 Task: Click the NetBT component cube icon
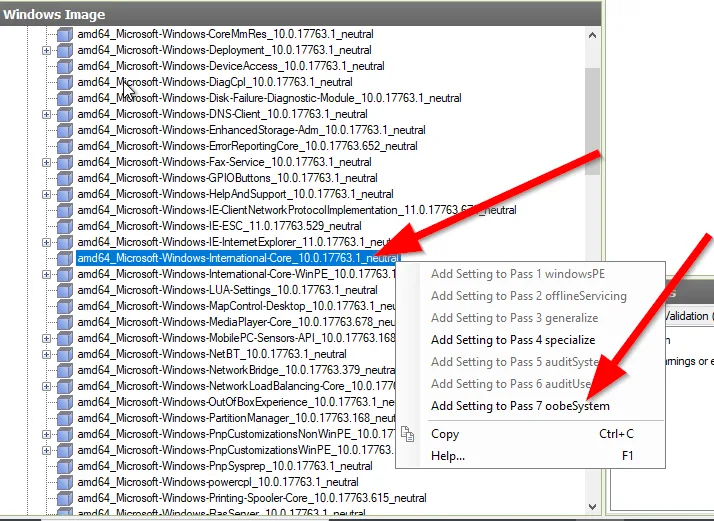65,354
